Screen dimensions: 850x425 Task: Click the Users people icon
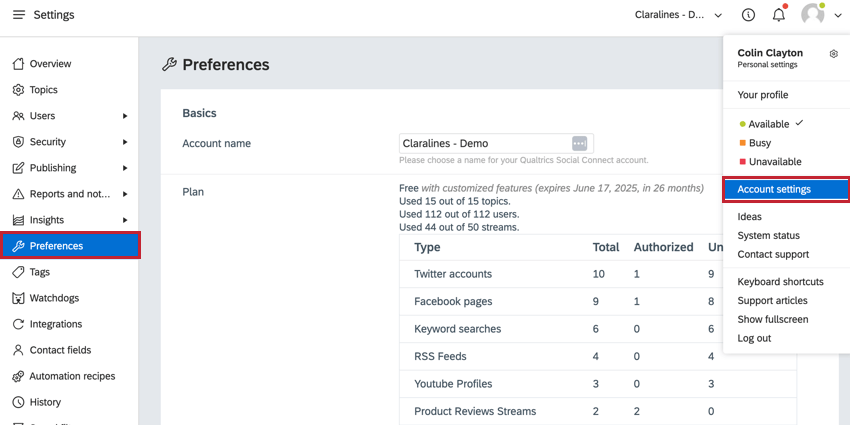tap(18, 116)
